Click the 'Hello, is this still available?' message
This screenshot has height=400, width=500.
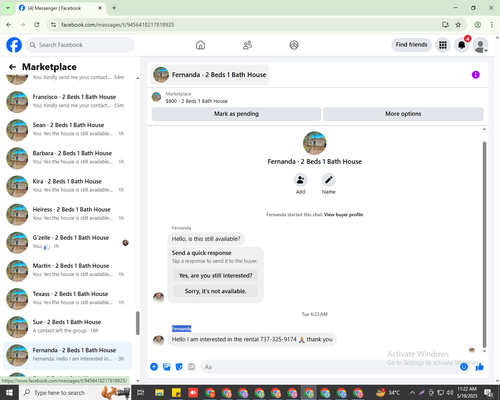206,239
